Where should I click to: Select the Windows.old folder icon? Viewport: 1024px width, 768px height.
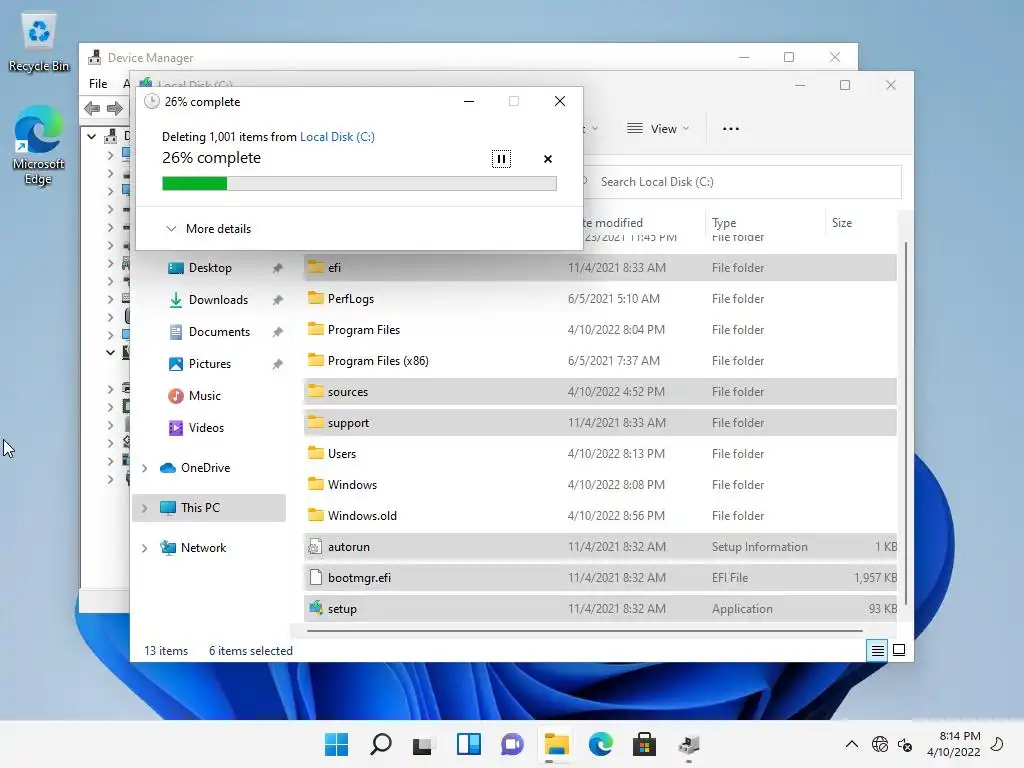(316, 515)
